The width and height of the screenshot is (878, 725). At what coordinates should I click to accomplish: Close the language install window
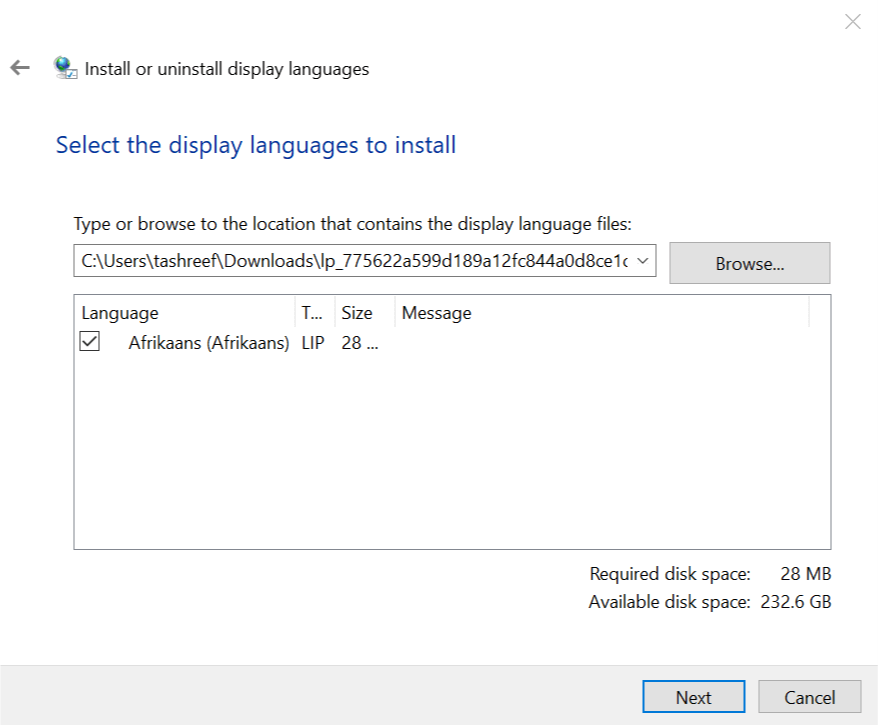pos(852,22)
